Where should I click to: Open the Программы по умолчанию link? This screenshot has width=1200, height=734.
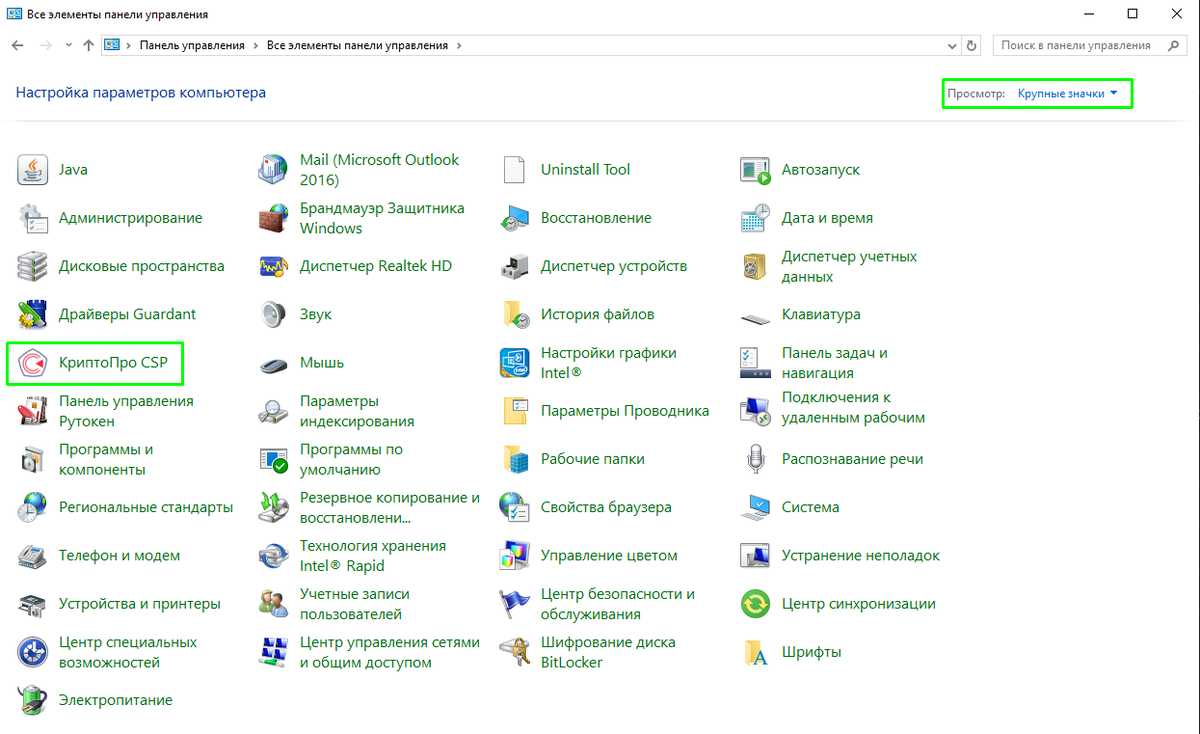coord(351,459)
